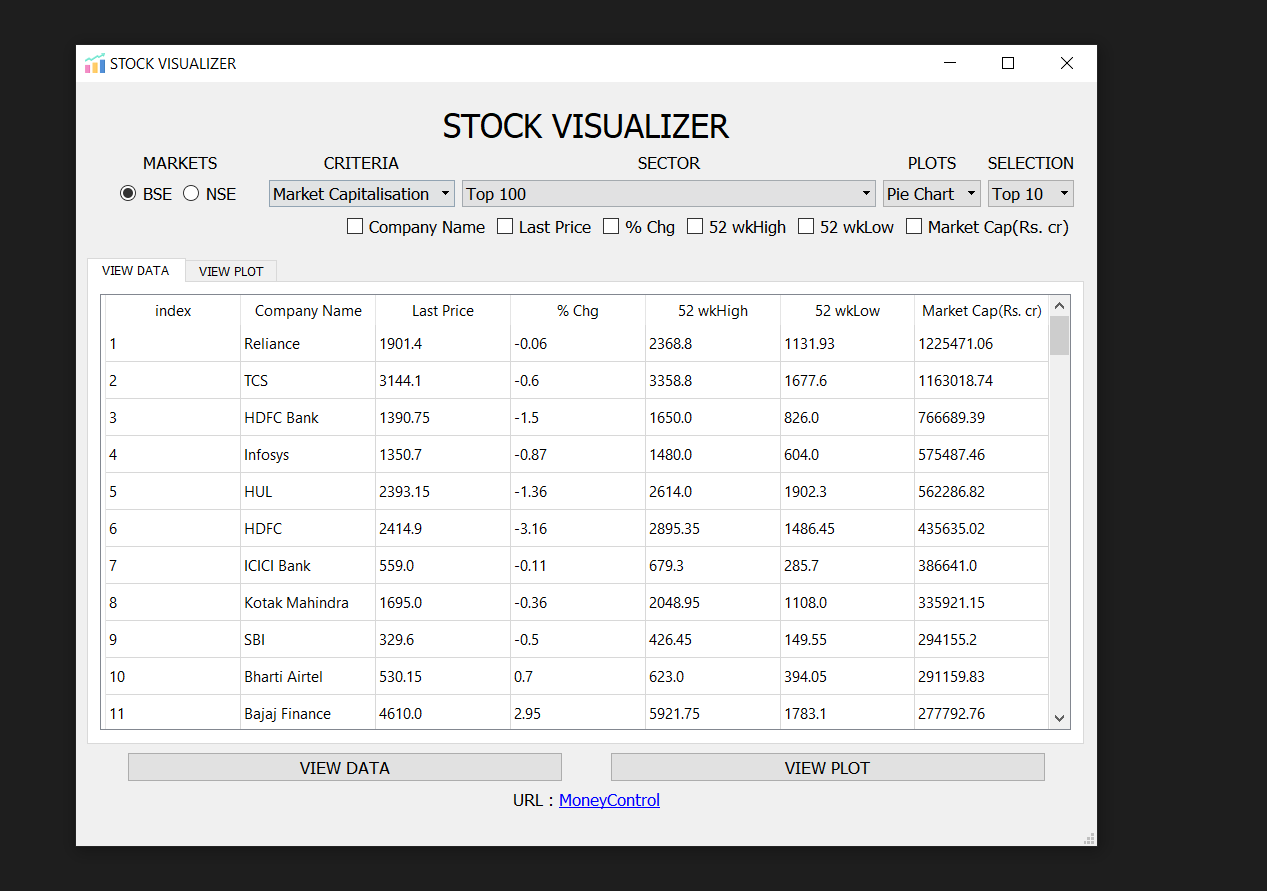
Task: Select the NSE market radio button
Action: tap(210, 194)
